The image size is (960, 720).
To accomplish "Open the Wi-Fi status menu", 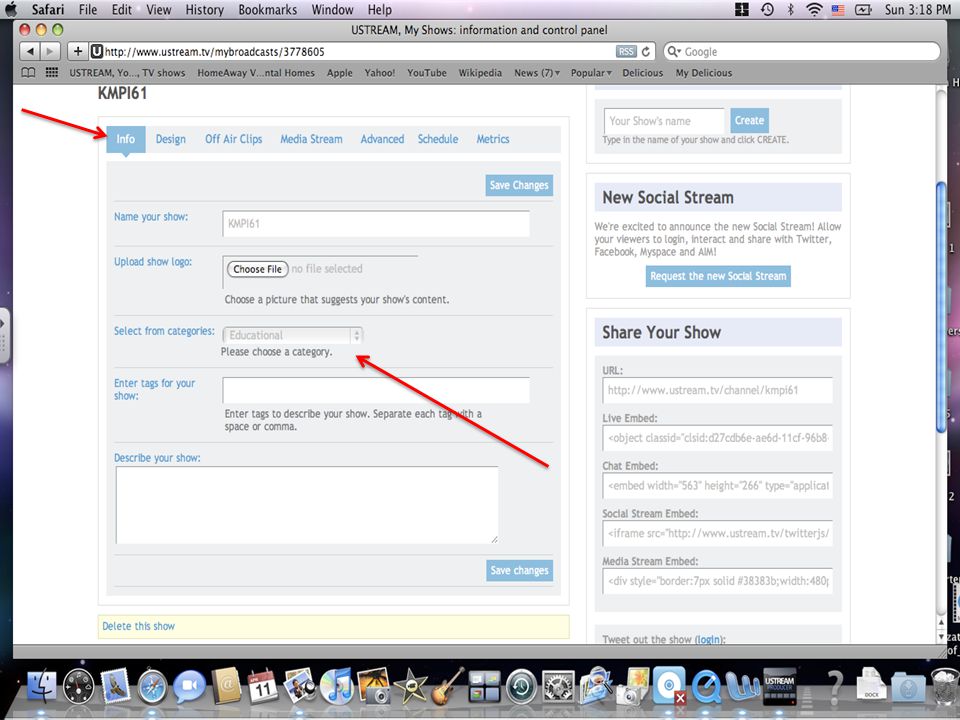I will (814, 9).
